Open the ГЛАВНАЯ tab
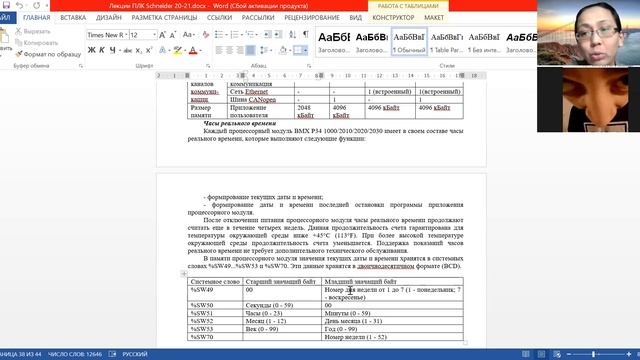The width and height of the screenshot is (640, 360). tap(37, 18)
